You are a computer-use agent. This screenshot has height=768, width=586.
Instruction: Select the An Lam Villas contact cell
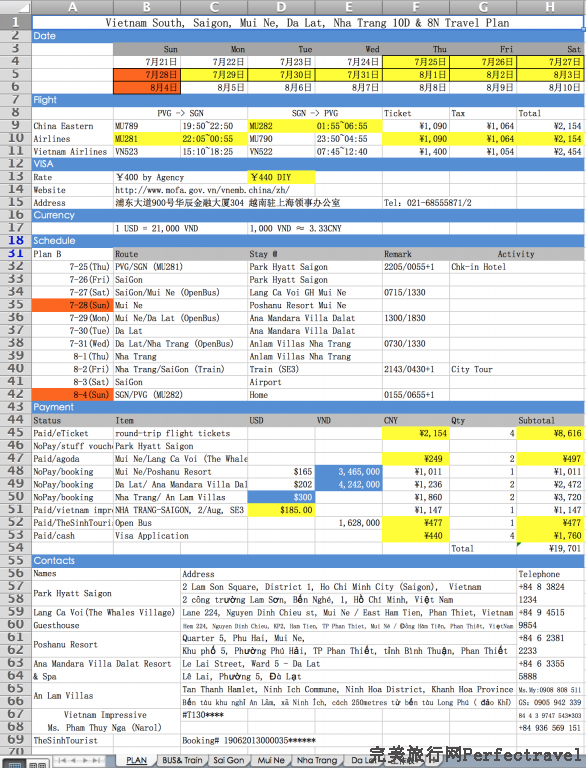106,696
